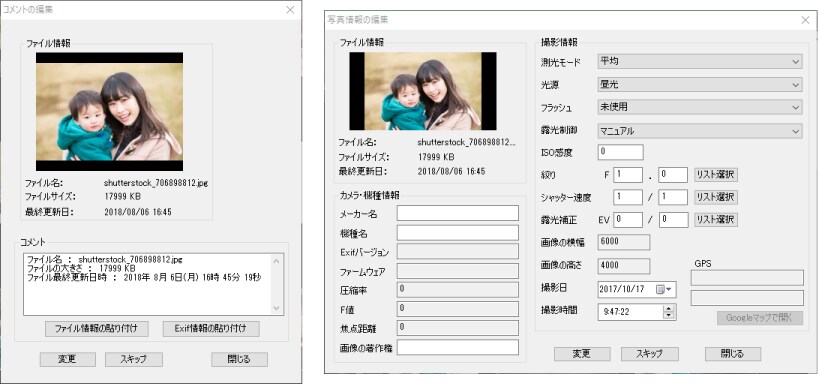Click the メーカー名 input field
The width and height of the screenshot is (818, 384).
click(458, 213)
